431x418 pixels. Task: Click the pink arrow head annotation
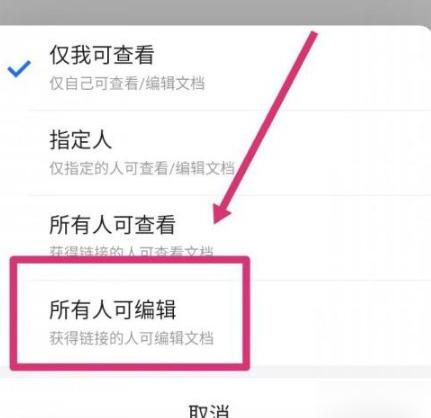click(221, 212)
